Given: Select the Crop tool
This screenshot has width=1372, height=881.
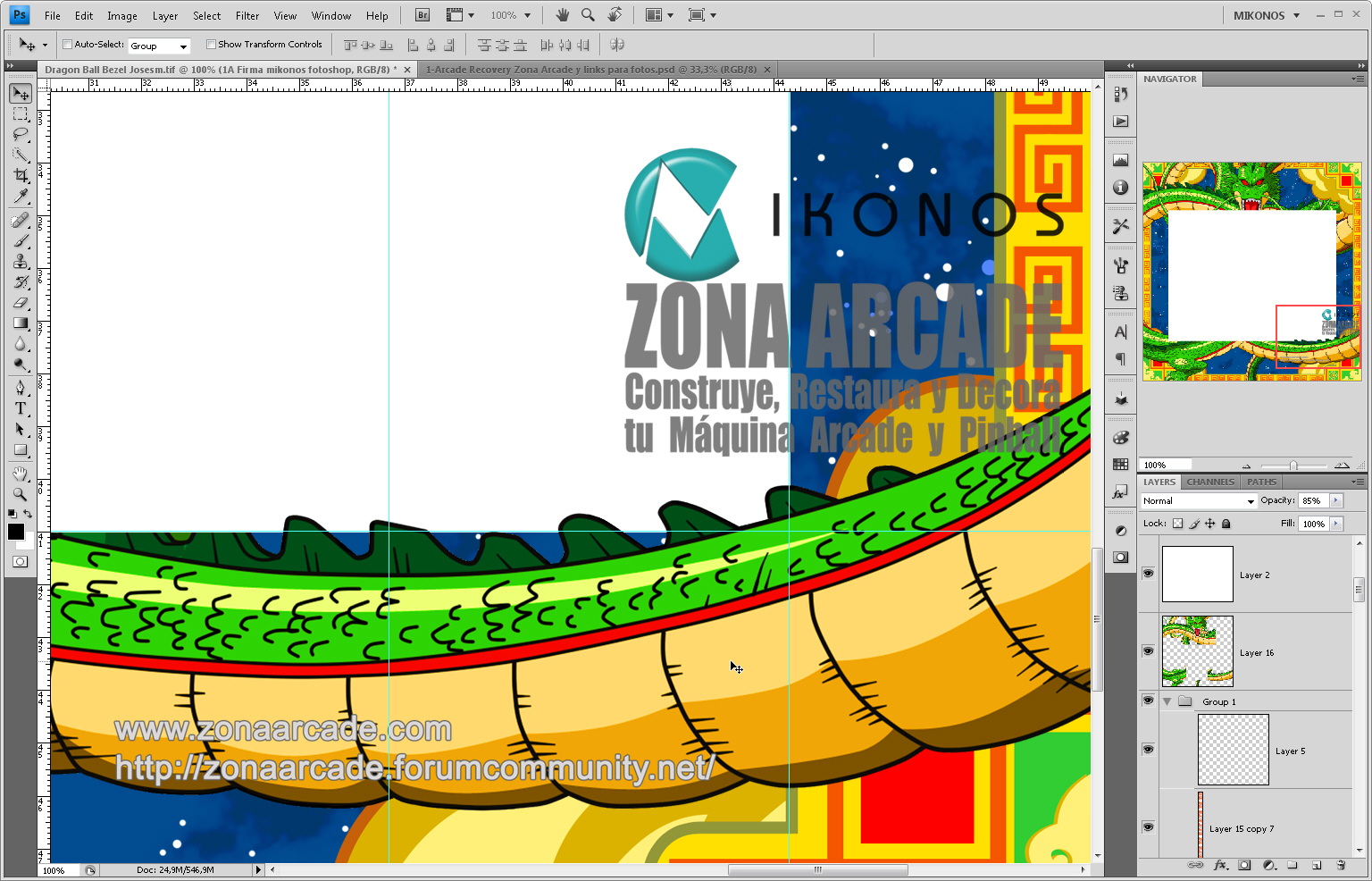Looking at the screenshot, I should pyautogui.click(x=21, y=175).
